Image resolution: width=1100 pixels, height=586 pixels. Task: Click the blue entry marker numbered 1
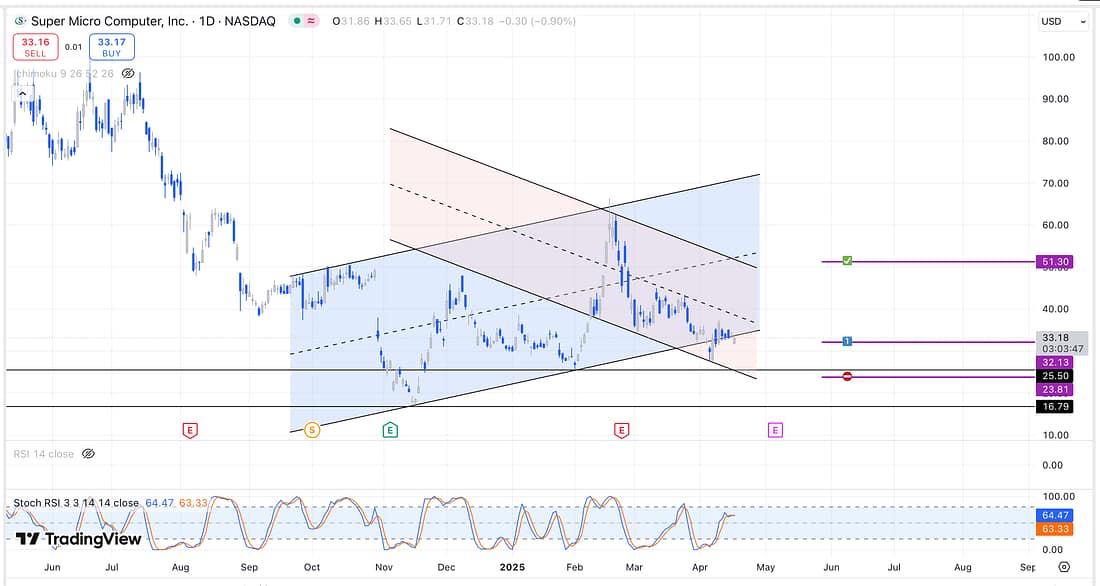click(x=847, y=342)
